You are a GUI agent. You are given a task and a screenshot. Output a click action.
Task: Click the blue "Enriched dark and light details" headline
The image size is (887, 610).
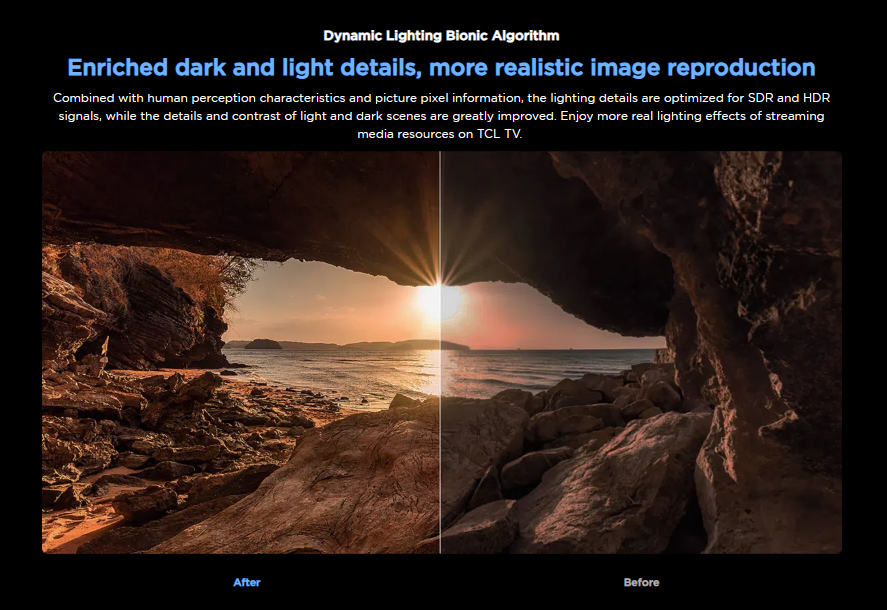[x=441, y=67]
